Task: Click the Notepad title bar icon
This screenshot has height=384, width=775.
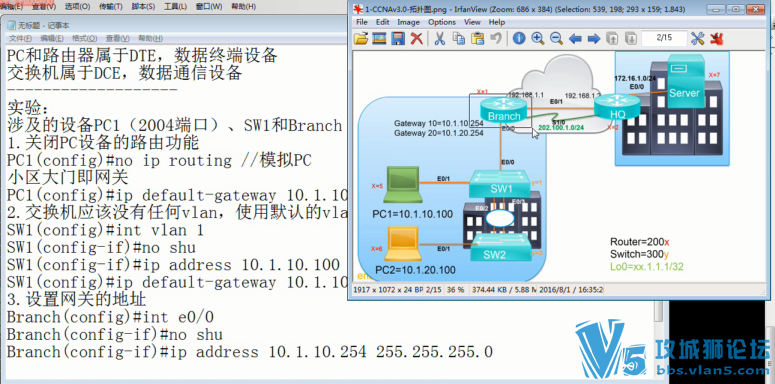Action: pos(12,26)
